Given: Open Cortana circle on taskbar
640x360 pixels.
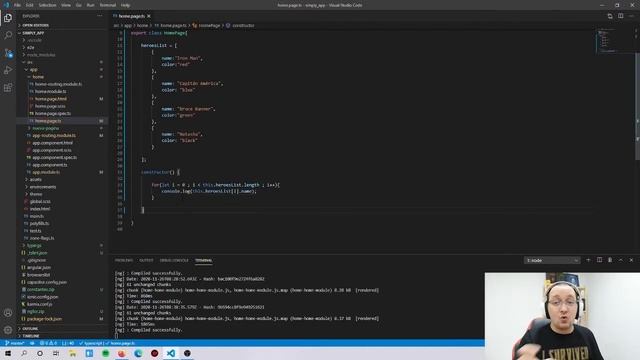Looking at the screenshot, I should 40,353.
